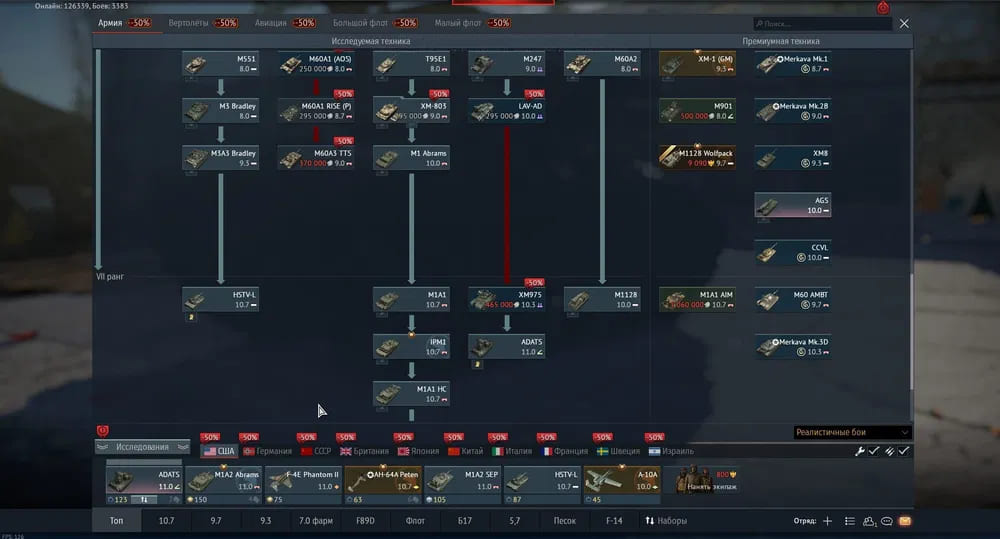Select the XM975 vehicle card
Viewport: 1000px width, 539px height.
point(506,299)
